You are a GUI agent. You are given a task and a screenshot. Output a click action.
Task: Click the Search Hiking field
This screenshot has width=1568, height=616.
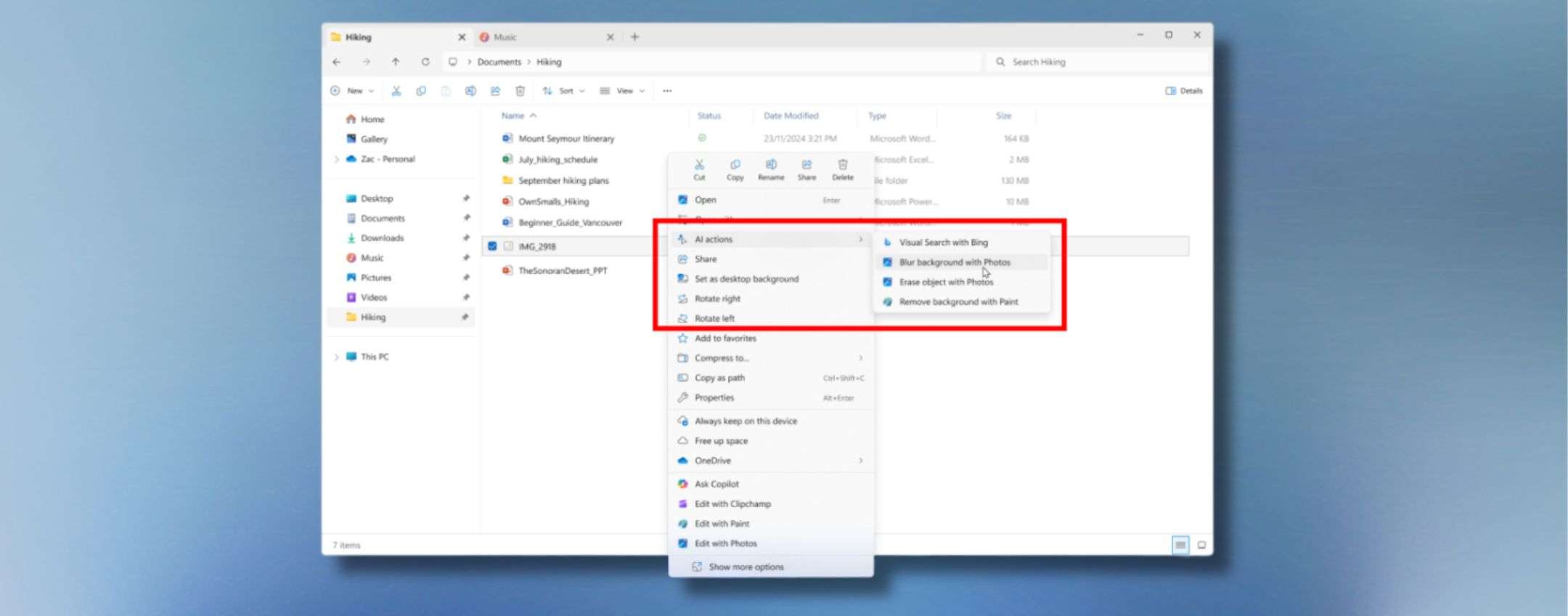1096,62
